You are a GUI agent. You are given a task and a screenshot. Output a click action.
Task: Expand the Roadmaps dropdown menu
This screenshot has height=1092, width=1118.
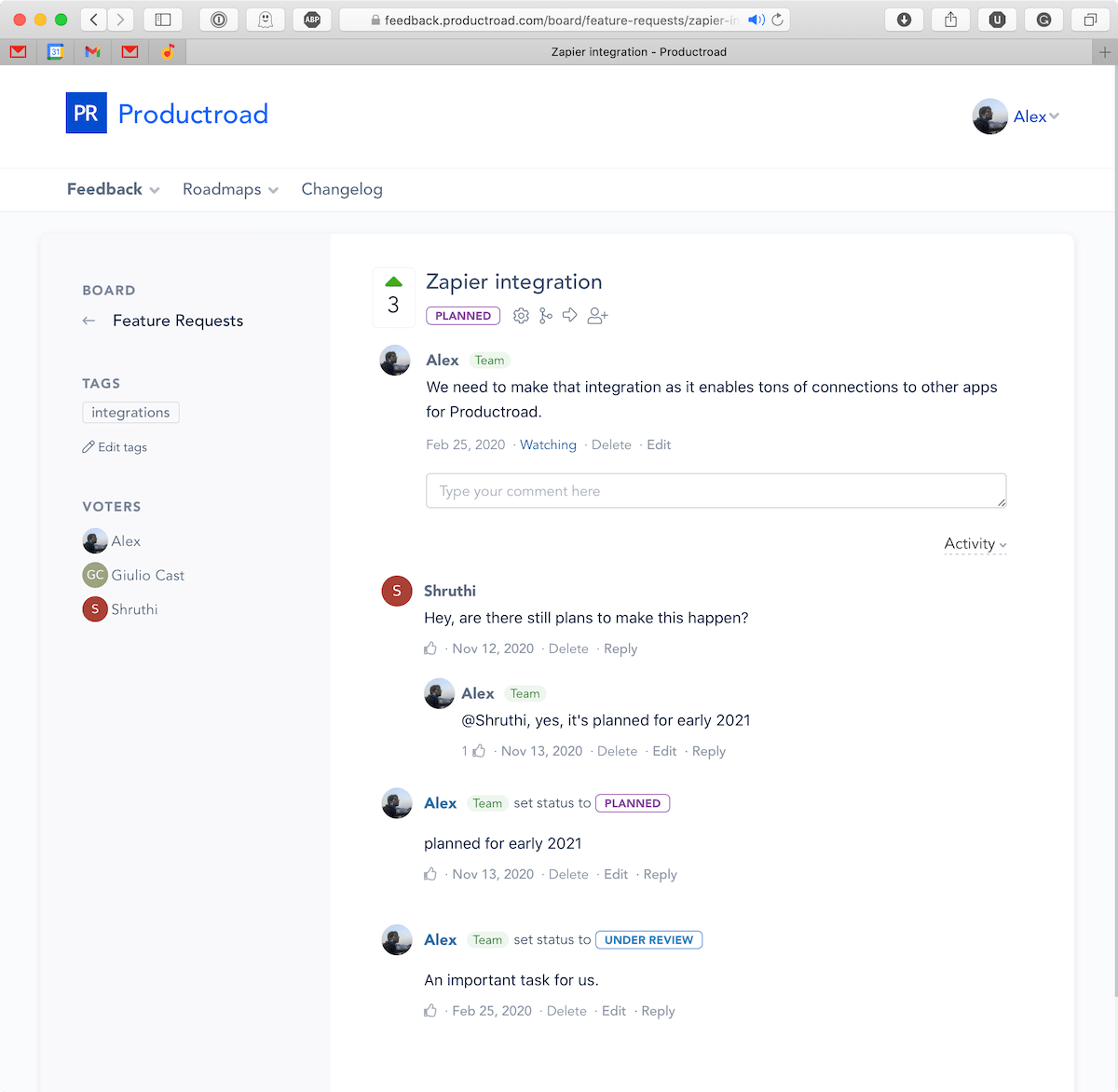click(x=230, y=189)
